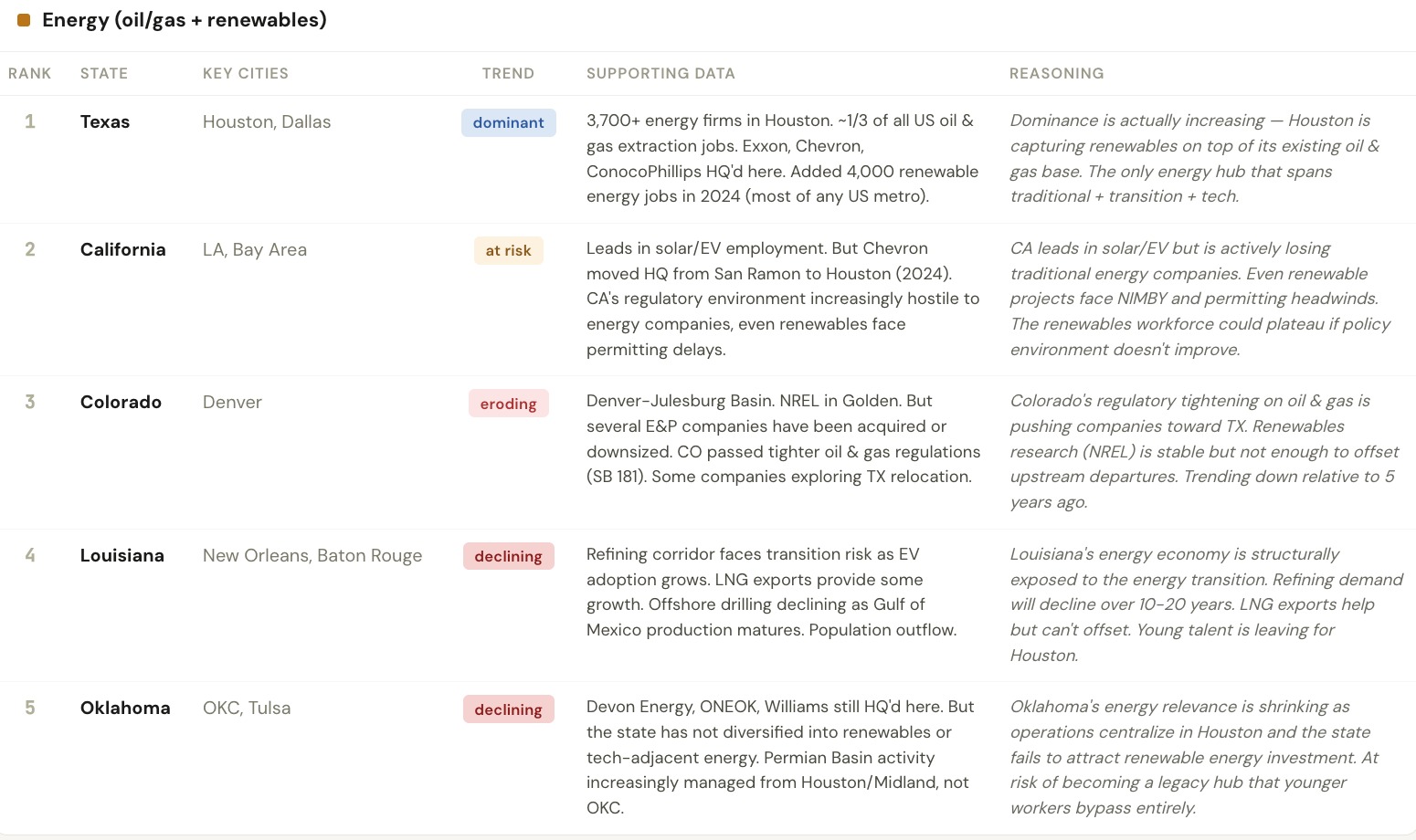The image size is (1416, 840).
Task: Click 'Houston, Dallas' key cities cell
Action: pos(267,122)
